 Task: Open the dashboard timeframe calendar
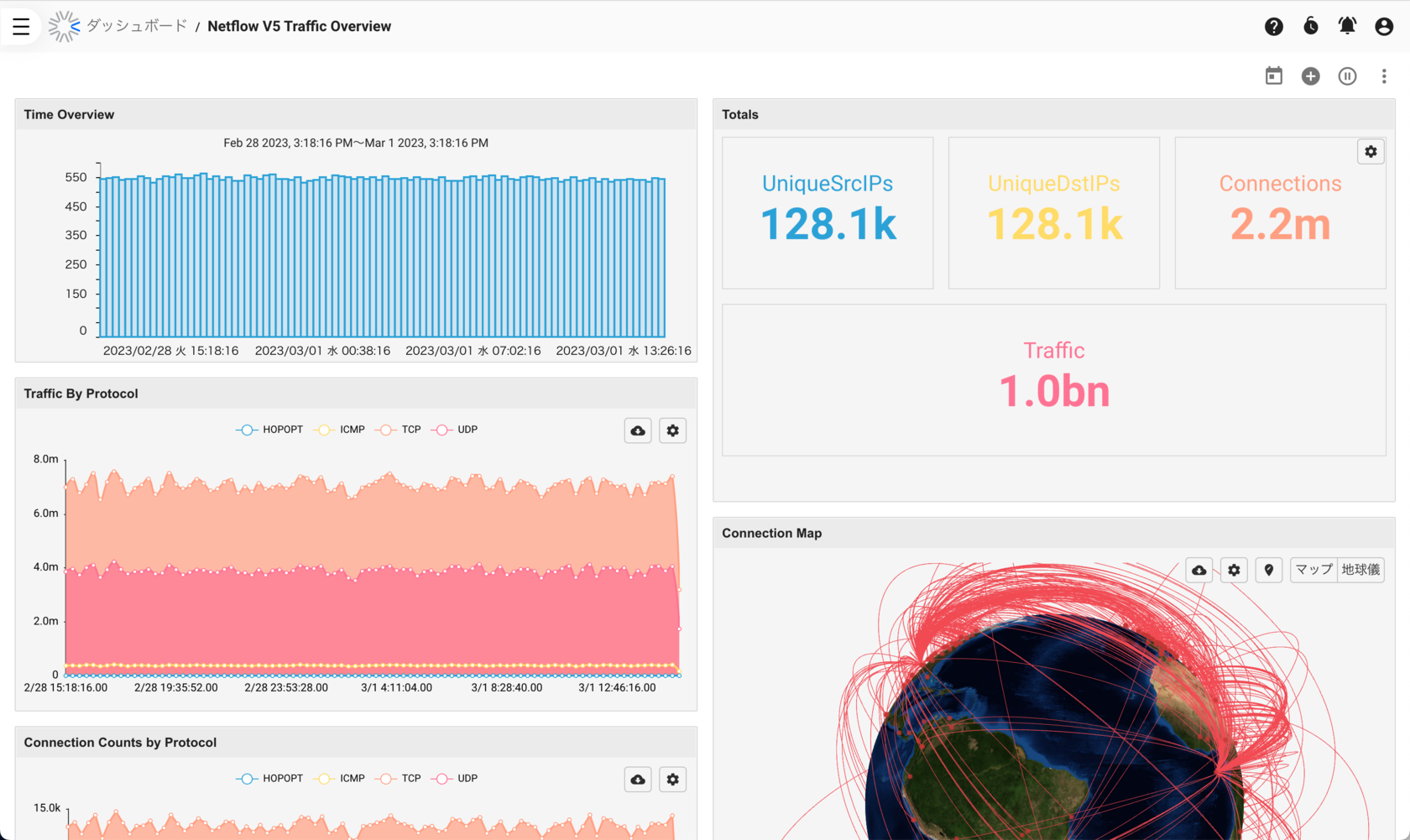[1274, 76]
